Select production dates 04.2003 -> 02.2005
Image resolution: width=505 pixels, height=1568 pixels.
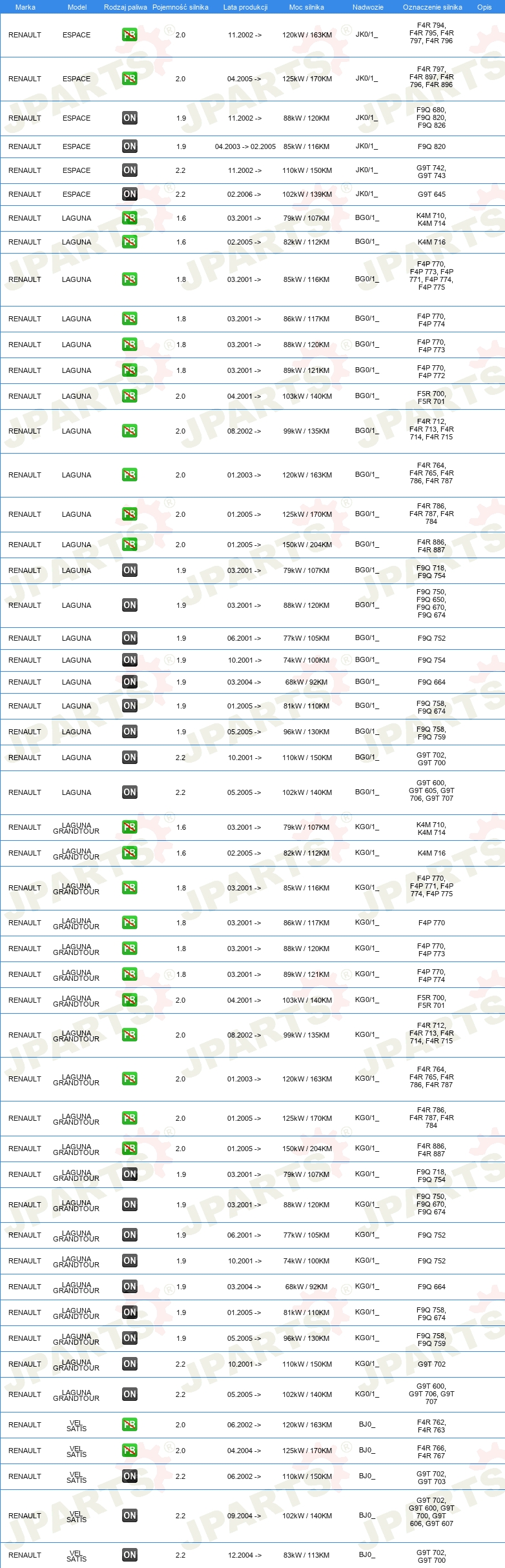pos(245,146)
